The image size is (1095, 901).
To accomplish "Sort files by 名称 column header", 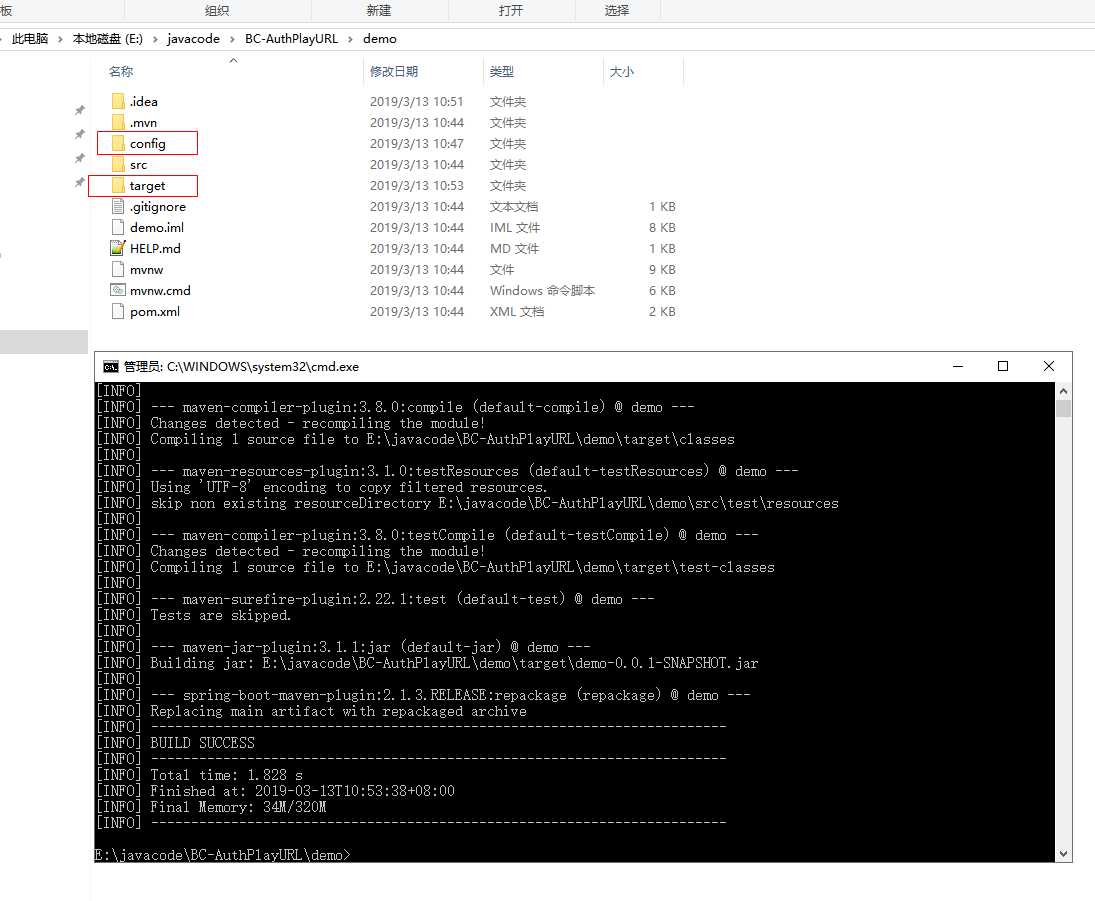I will (x=121, y=71).
